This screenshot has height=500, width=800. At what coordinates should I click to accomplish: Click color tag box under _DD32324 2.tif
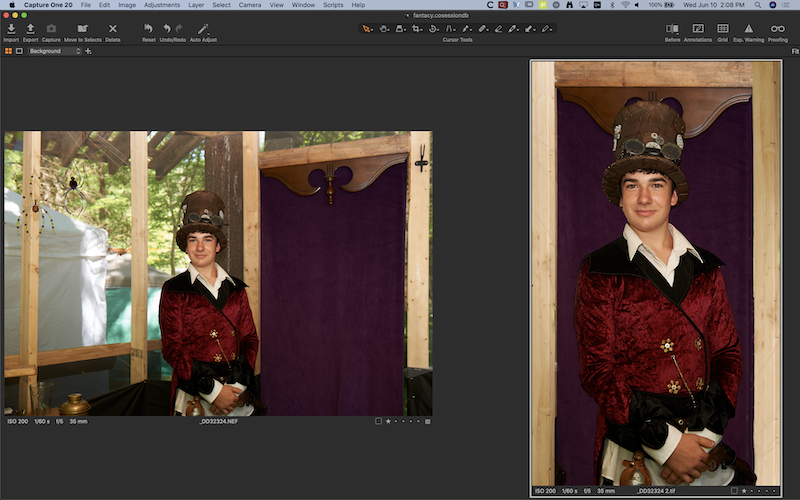pyautogui.click(x=734, y=491)
